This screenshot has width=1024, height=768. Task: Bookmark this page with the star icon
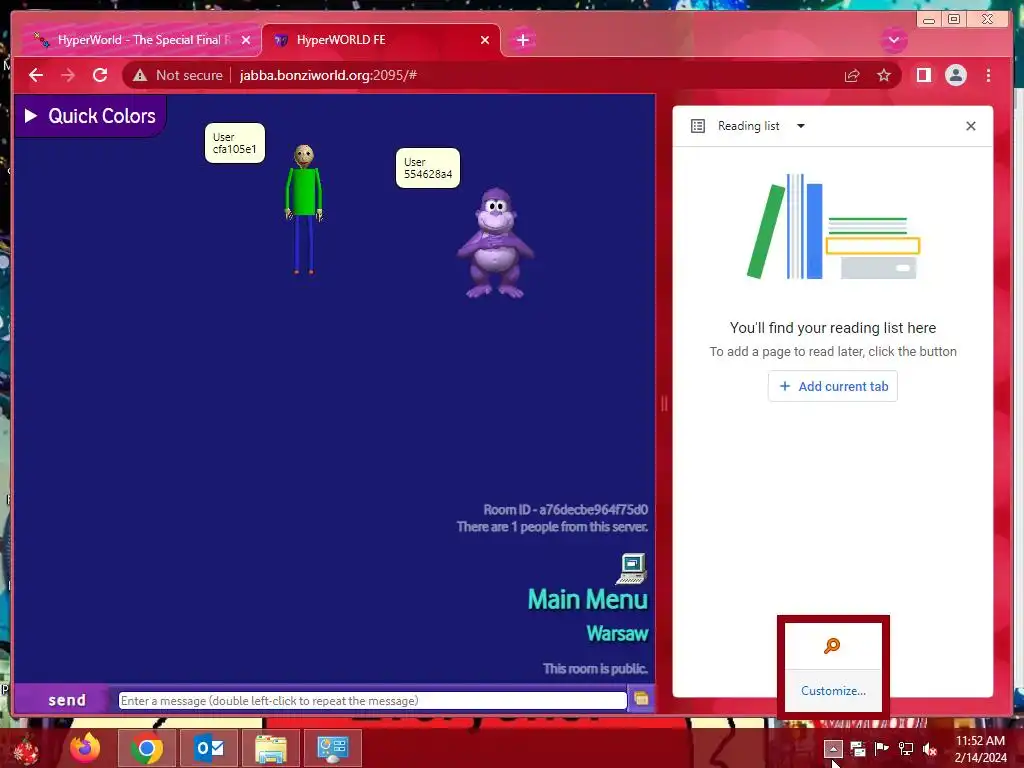(x=884, y=76)
